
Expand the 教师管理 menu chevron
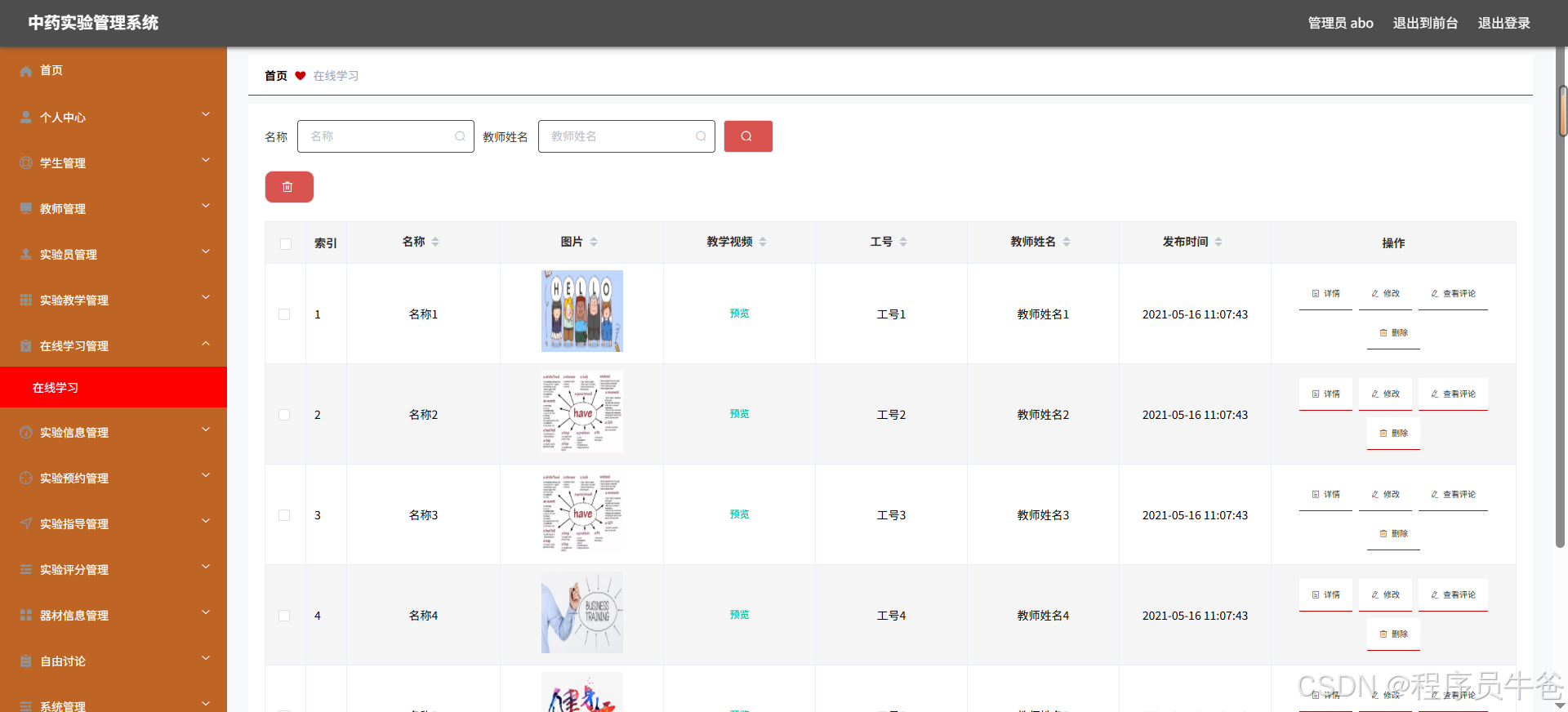(x=206, y=206)
